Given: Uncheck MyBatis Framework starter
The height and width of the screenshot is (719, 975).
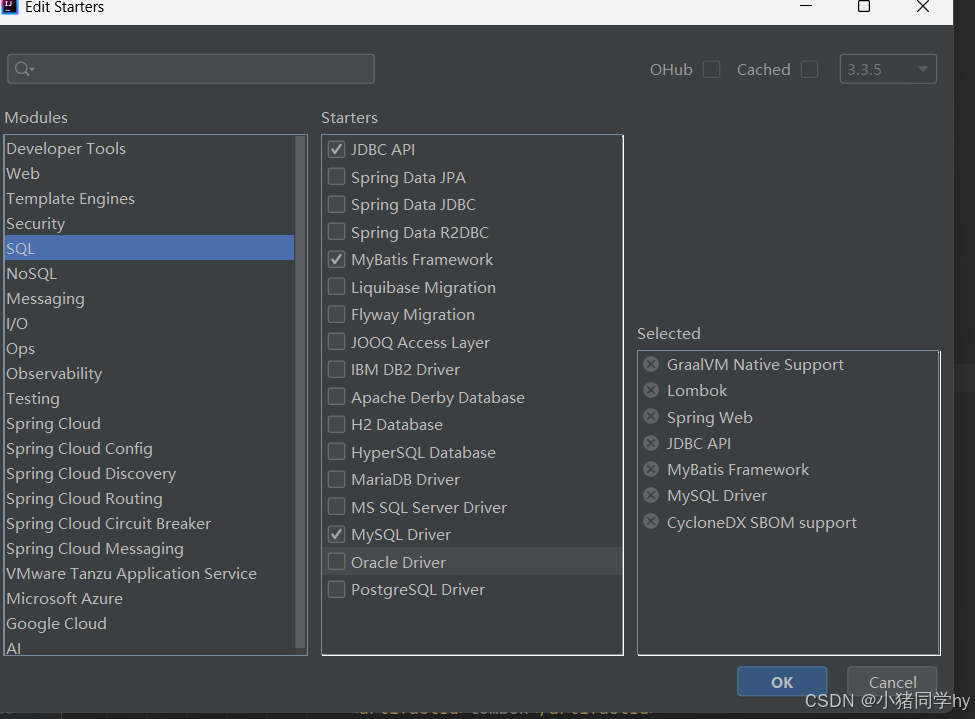Looking at the screenshot, I should tap(336, 259).
